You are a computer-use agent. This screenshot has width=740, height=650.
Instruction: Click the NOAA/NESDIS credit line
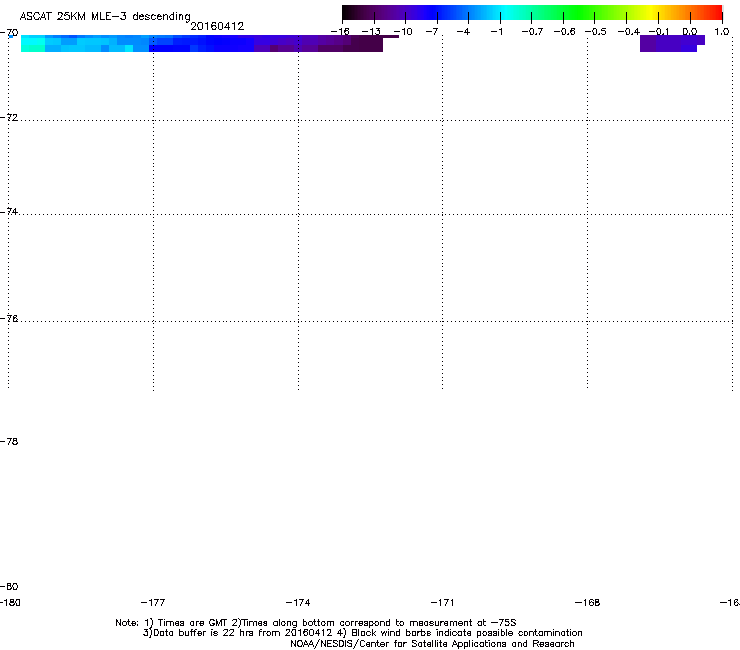pos(432,644)
